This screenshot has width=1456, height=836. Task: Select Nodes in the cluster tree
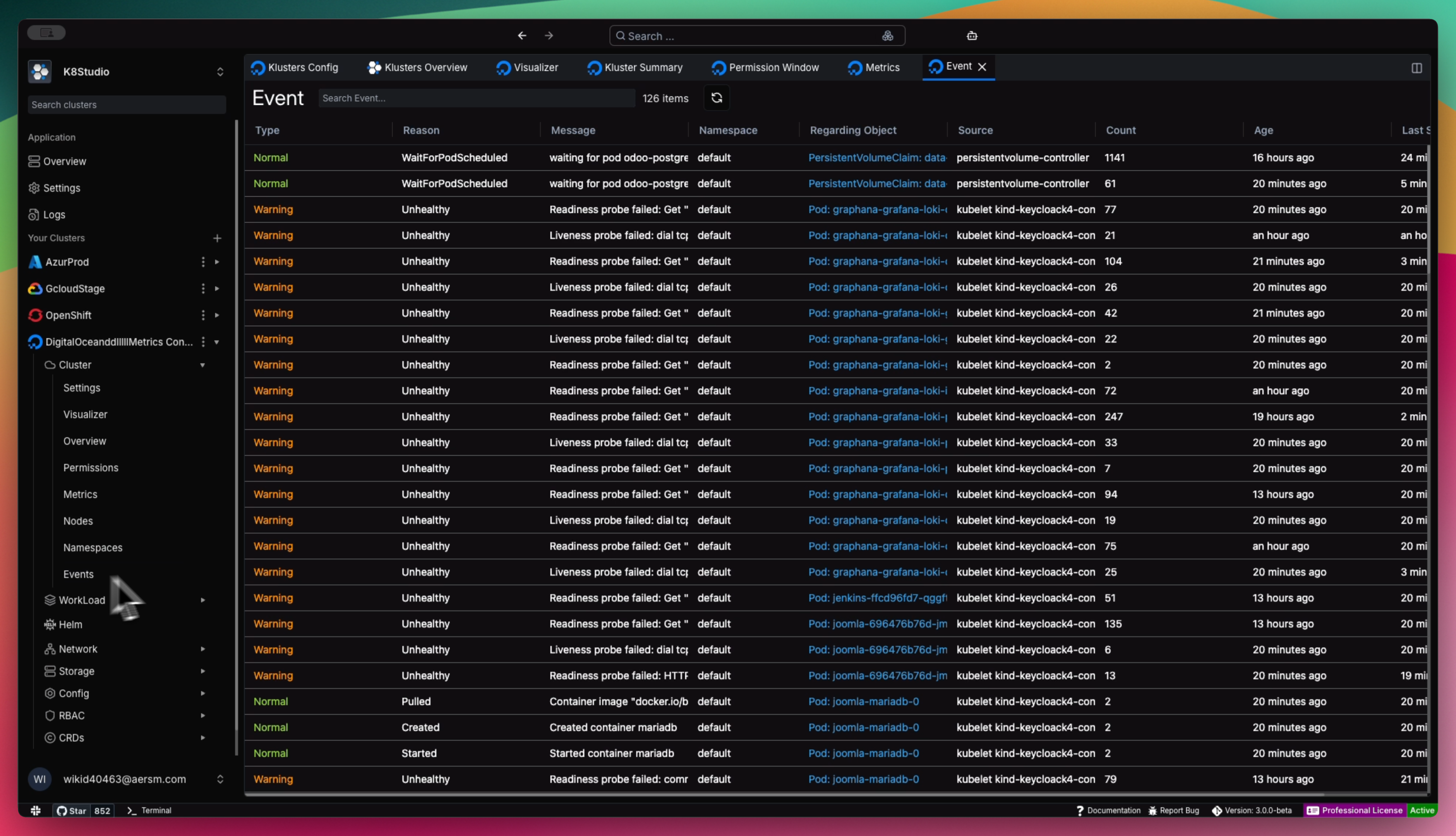coord(77,521)
